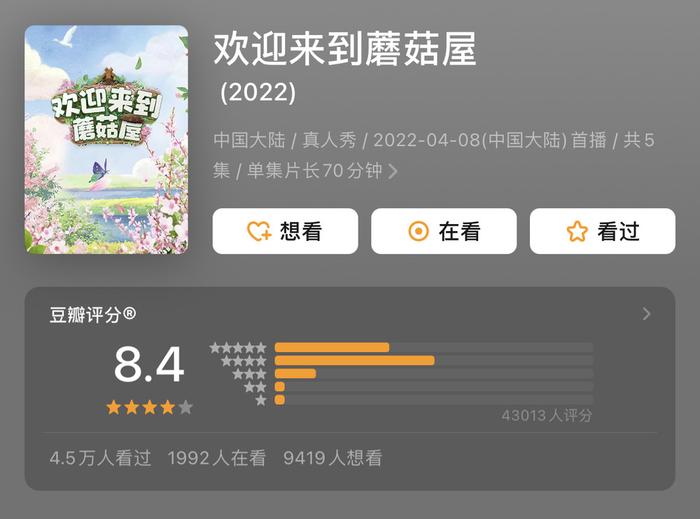The width and height of the screenshot is (700, 519).
Task: Tap the 43013人评分 count
Action: point(547,415)
